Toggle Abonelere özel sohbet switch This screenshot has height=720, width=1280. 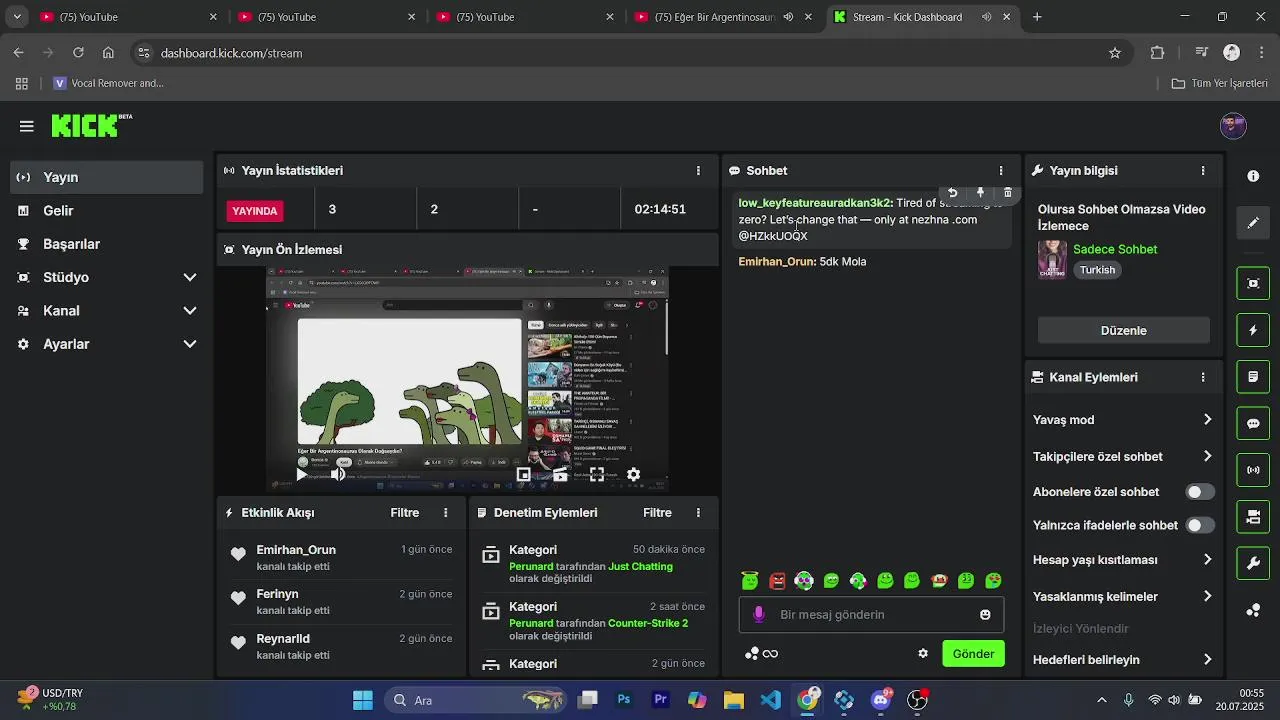[x=1200, y=492]
